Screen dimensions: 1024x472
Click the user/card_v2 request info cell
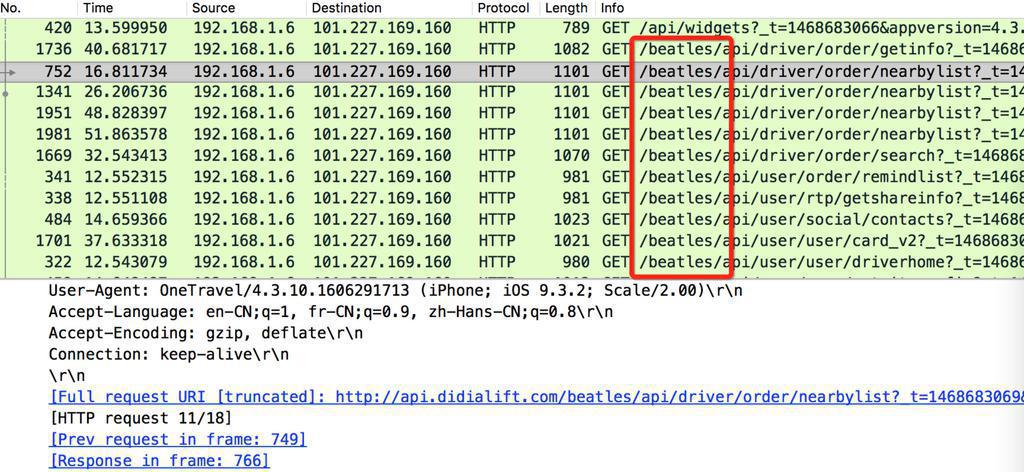point(812,241)
